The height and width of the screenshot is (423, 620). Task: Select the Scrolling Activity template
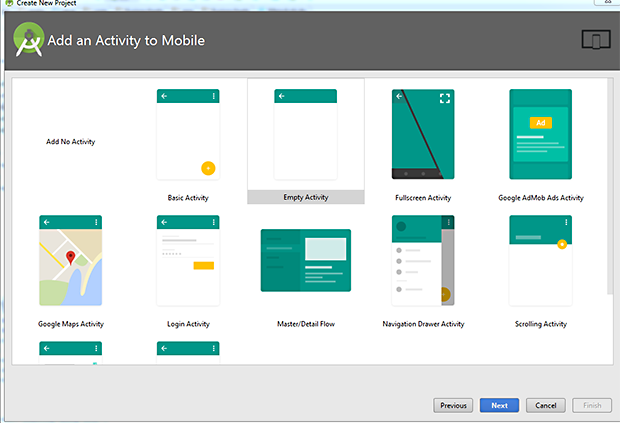click(x=540, y=260)
